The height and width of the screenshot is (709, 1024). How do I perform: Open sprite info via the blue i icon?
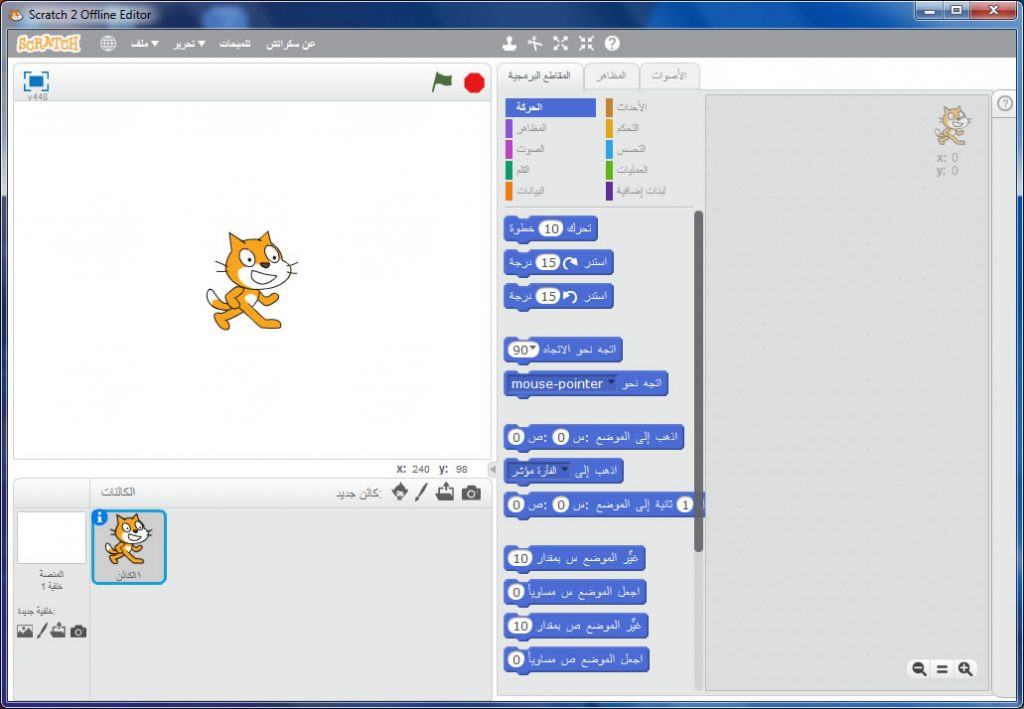[99, 517]
